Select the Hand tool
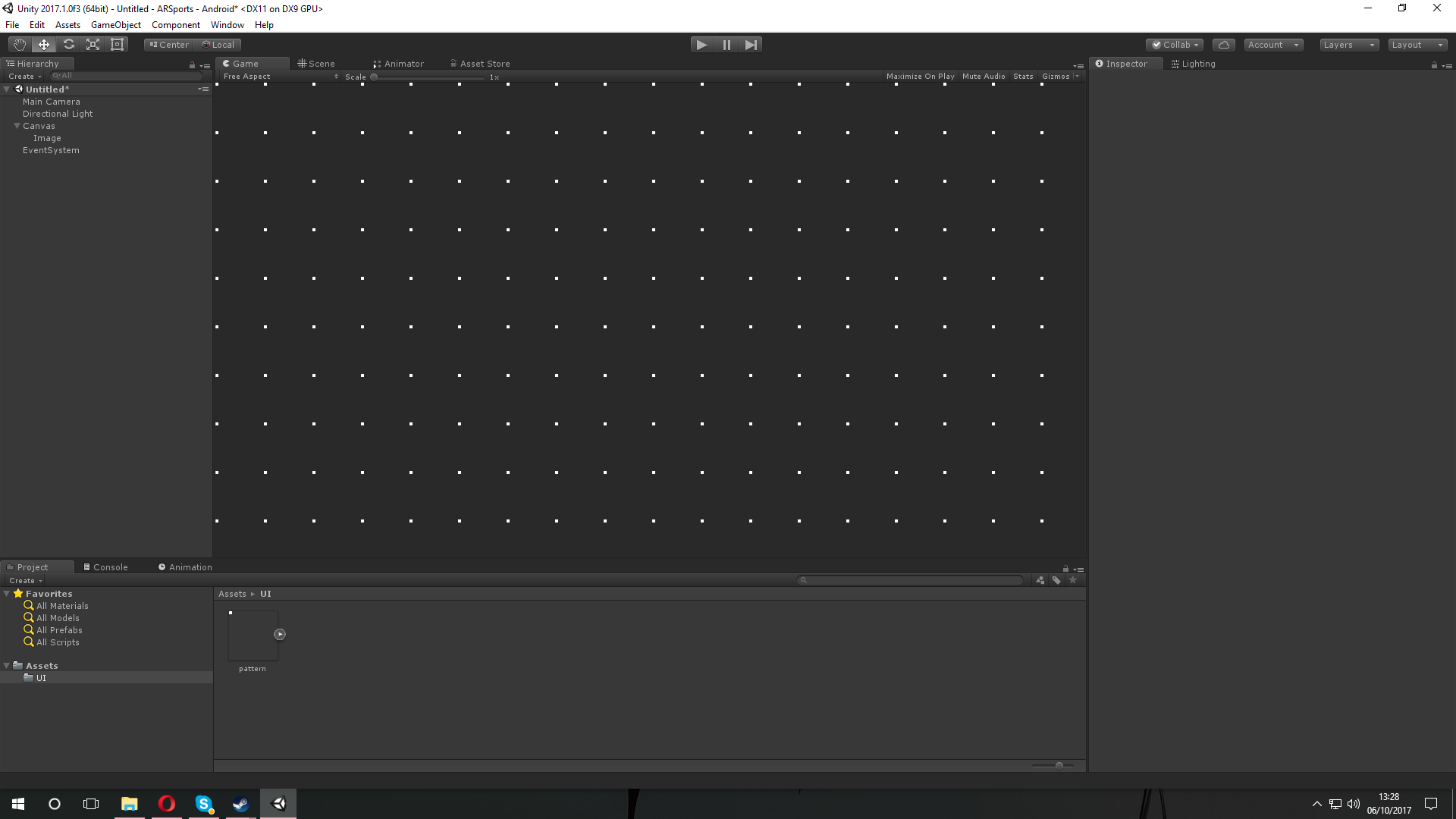 click(x=20, y=45)
